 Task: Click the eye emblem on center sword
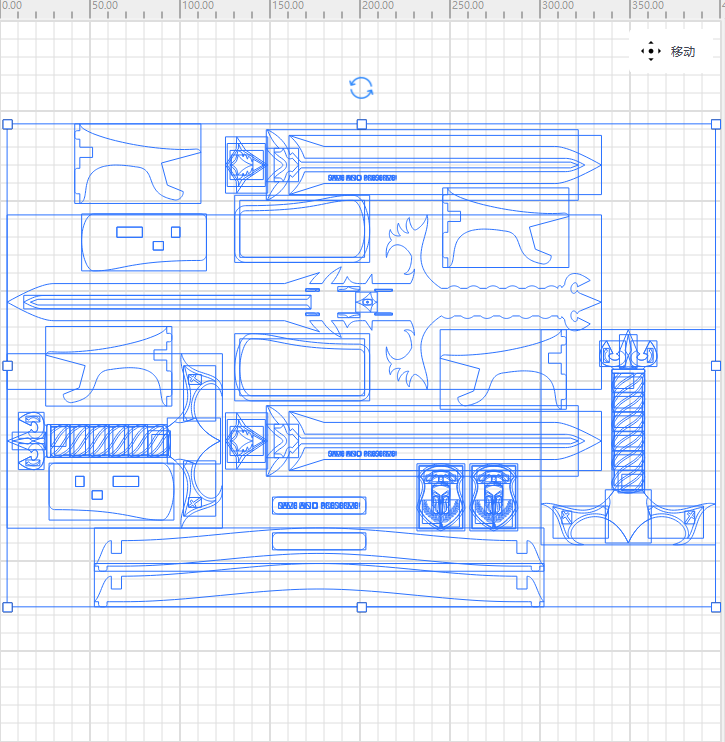click(x=367, y=301)
